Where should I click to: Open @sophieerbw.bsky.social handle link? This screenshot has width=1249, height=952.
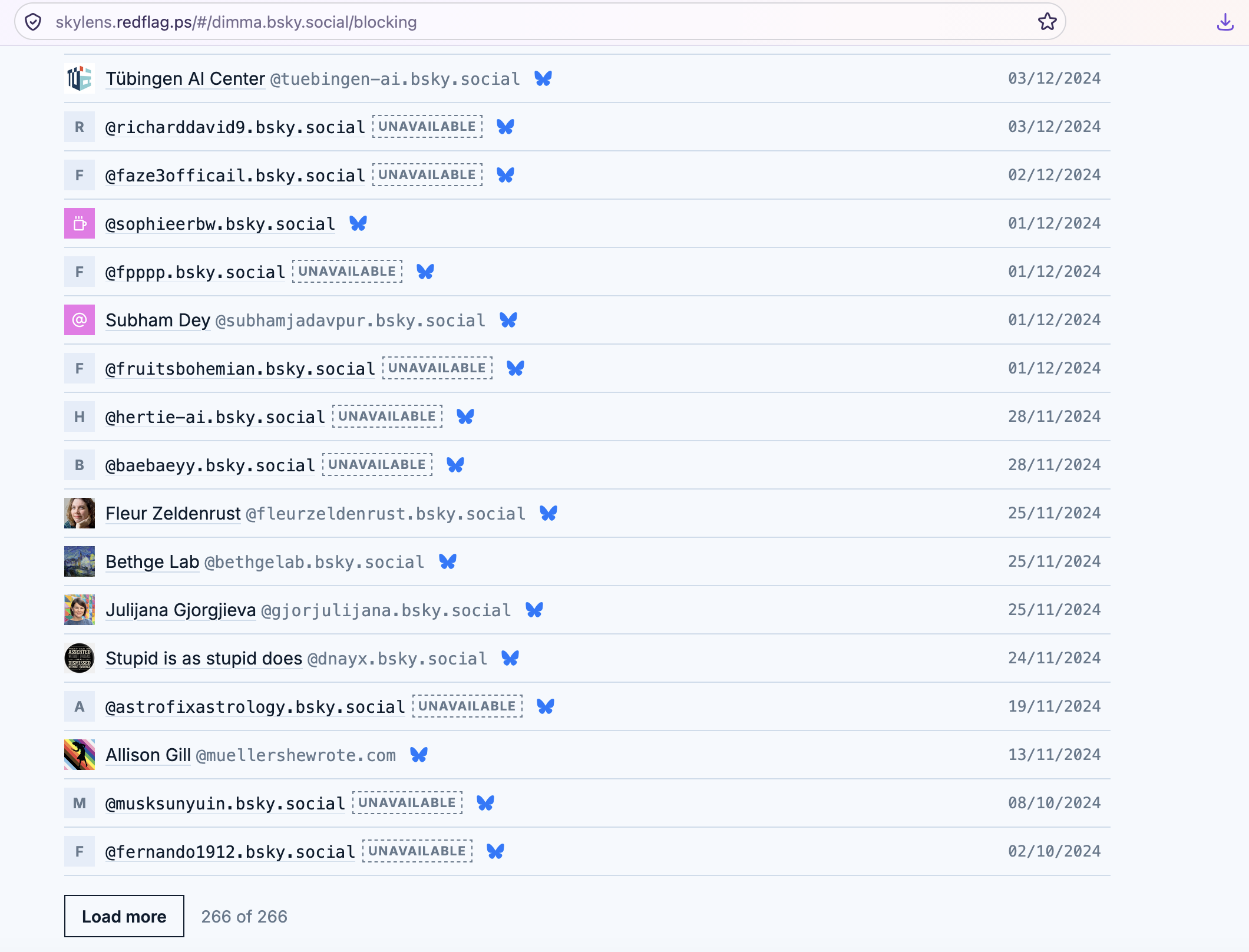(220, 224)
